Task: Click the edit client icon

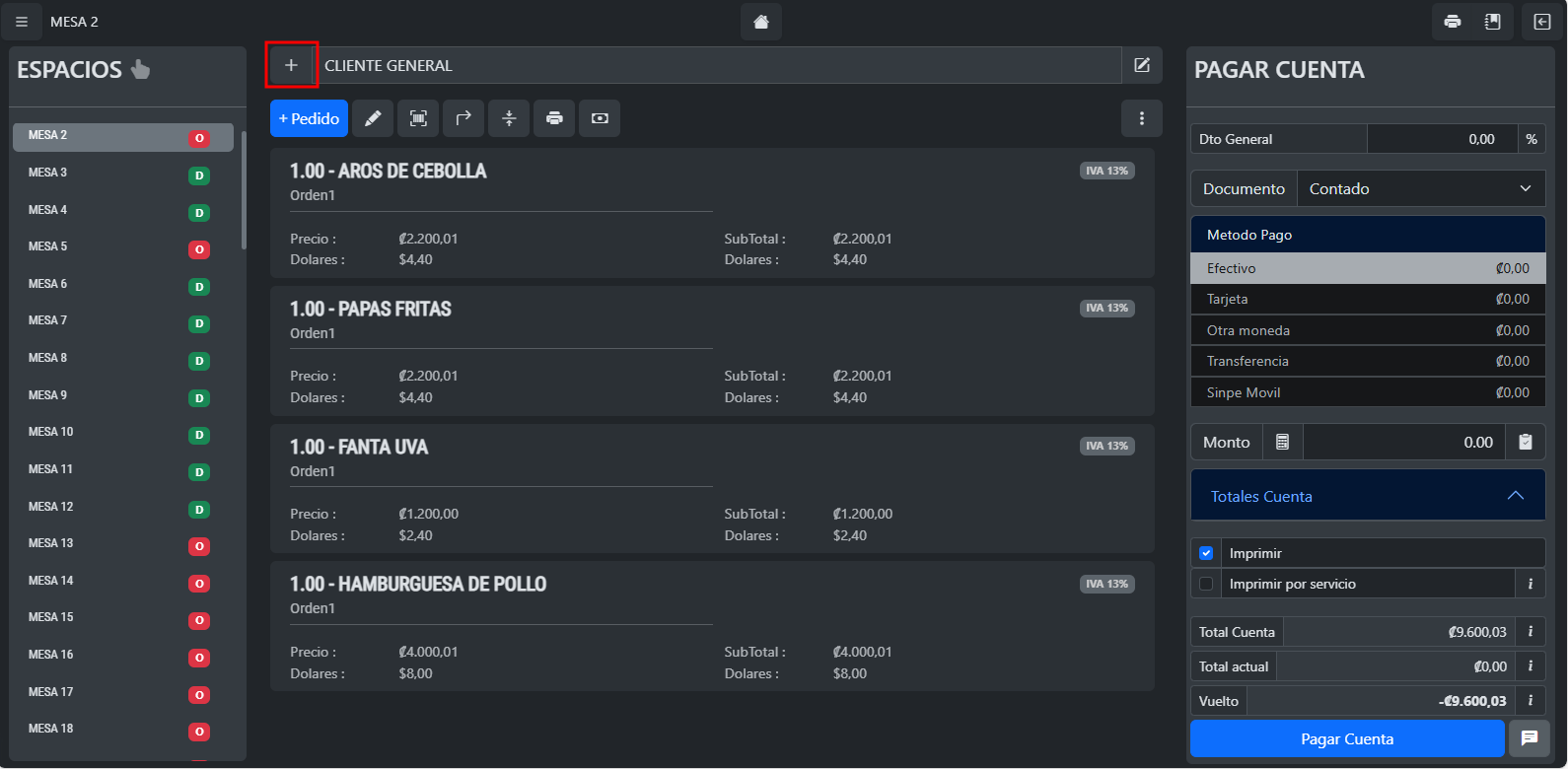Action: point(1142,65)
